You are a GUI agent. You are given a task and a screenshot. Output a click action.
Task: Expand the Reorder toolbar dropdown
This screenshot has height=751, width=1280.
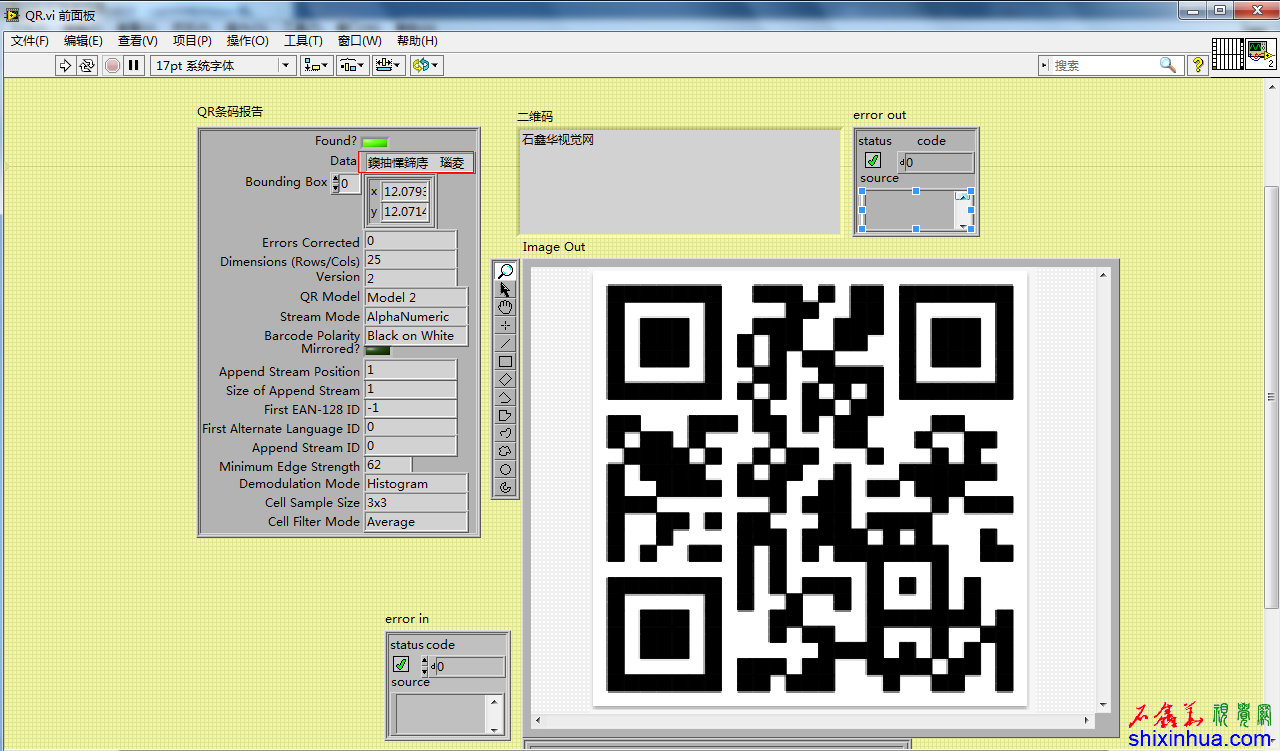(427, 65)
